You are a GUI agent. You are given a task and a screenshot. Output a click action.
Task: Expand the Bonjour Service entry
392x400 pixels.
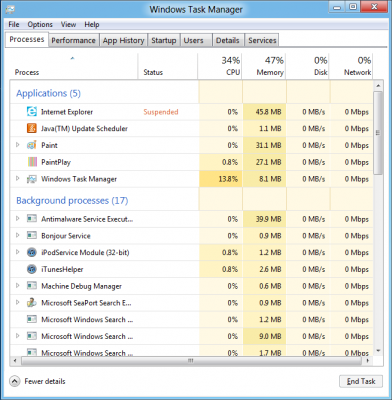pyautogui.click(x=18, y=235)
